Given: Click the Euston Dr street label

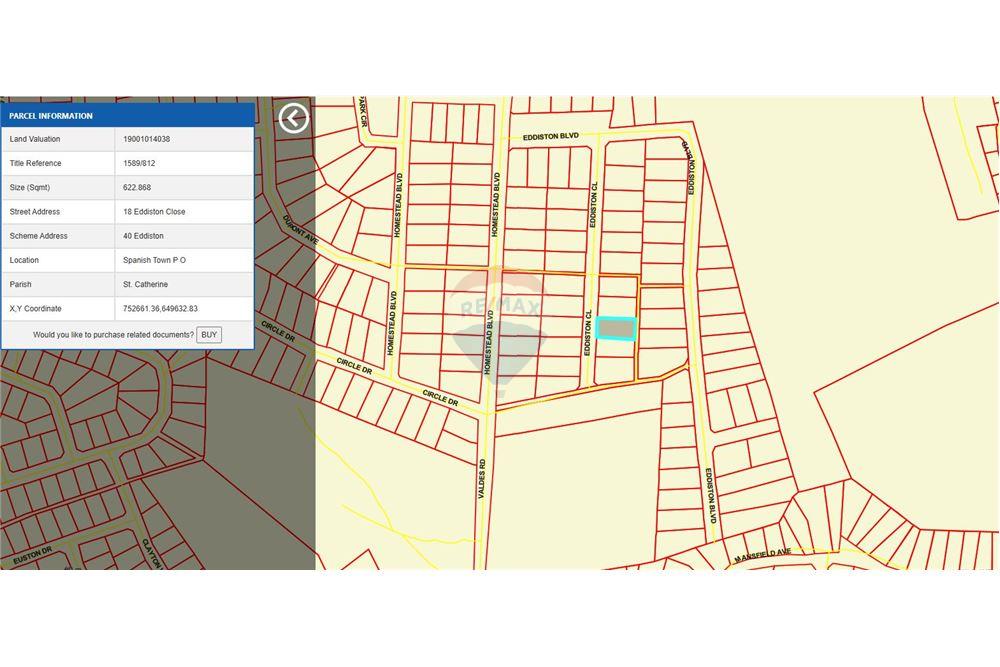Looking at the screenshot, I should 32,552.
